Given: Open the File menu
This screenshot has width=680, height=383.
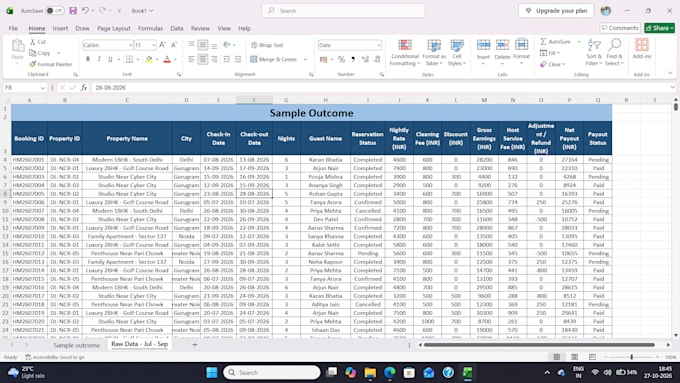Looking at the screenshot, I should click(x=13, y=28).
